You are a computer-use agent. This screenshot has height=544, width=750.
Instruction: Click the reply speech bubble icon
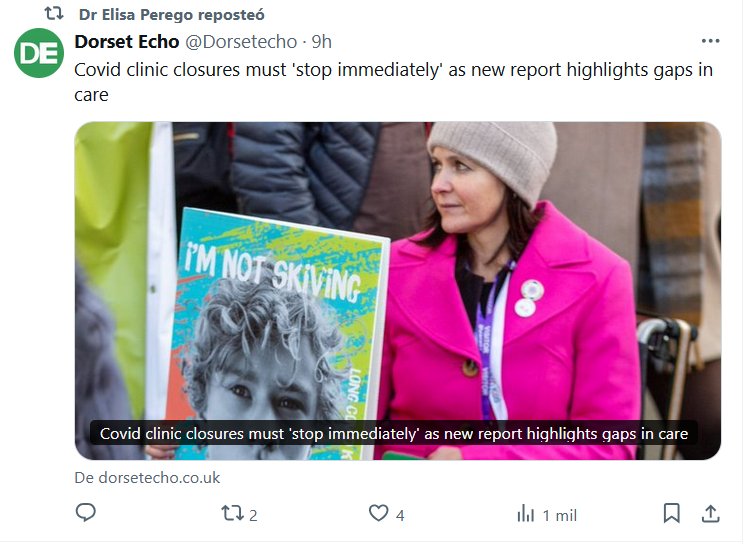86,512
